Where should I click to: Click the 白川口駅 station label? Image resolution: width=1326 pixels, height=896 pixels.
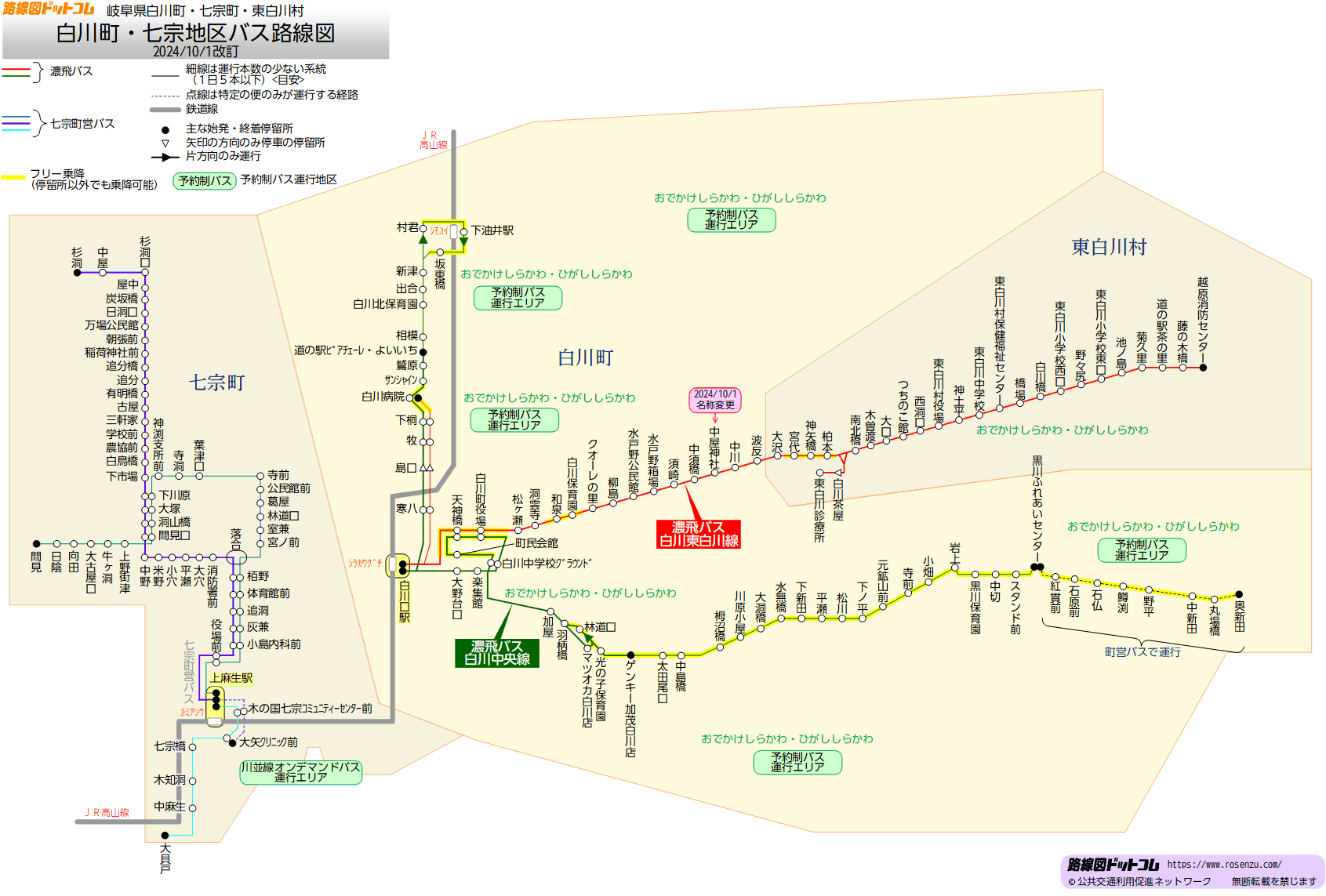(405, 602)
